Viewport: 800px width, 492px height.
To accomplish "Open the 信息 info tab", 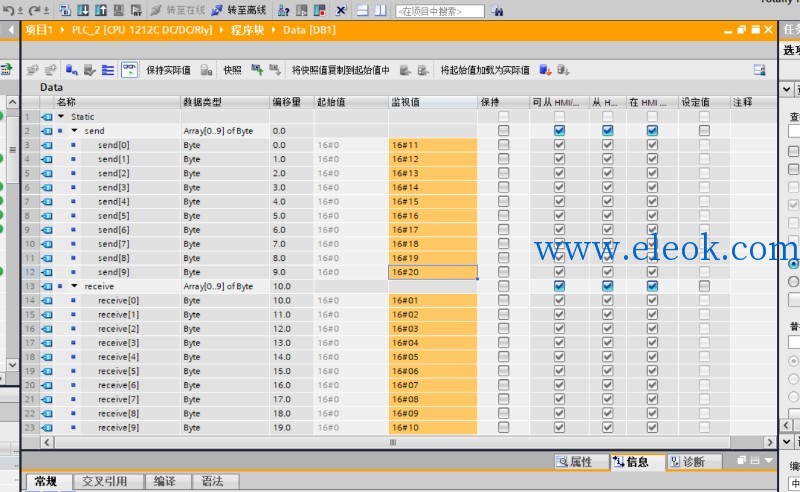I will [637, 461].
